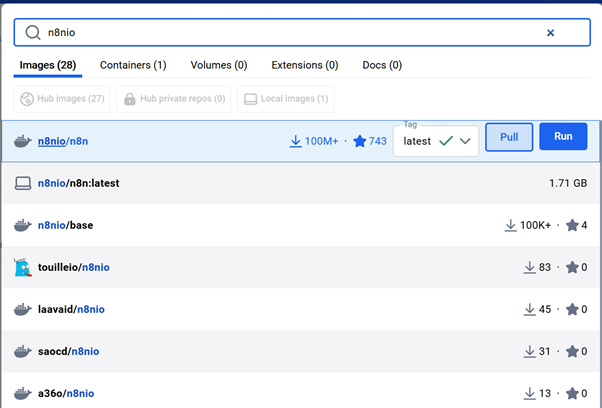
Task: Open the Tag dropdown showing latest
Action: point(436,141)
